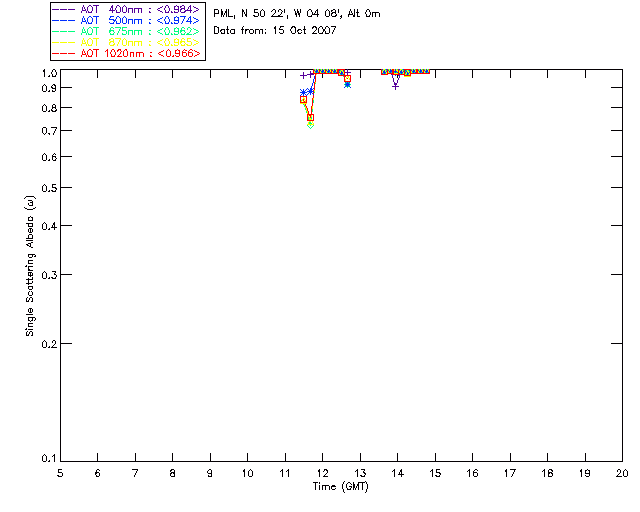Click the y-axis label 0.1
The height and width of the screenshot is (512, 640).
(x=49, y=459)
